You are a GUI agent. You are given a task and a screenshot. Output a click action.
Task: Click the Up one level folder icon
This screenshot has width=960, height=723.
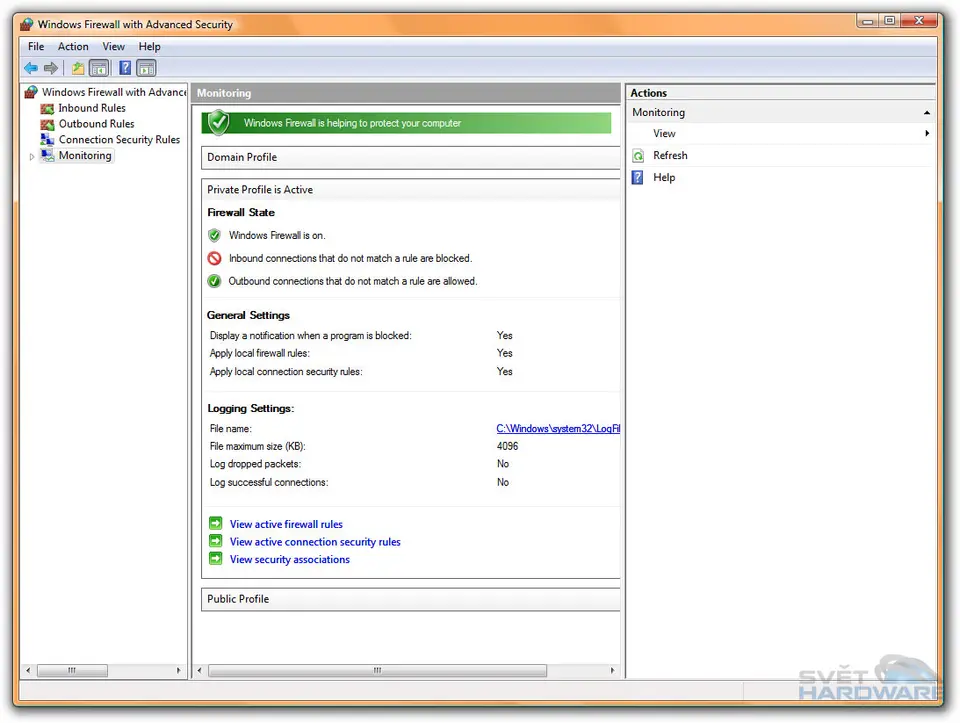click(78, 68)
